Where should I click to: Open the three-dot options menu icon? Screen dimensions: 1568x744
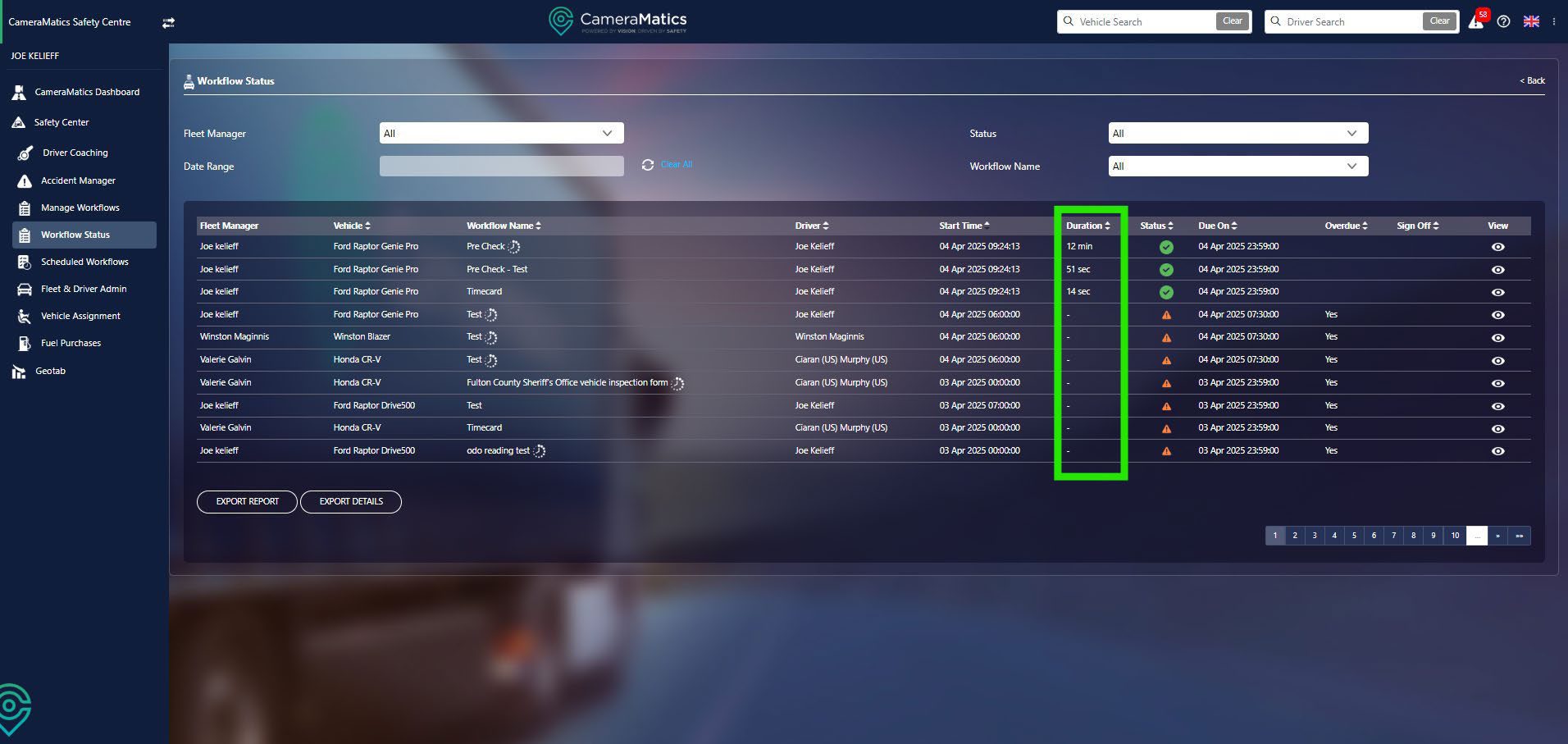pos(1554,22)
